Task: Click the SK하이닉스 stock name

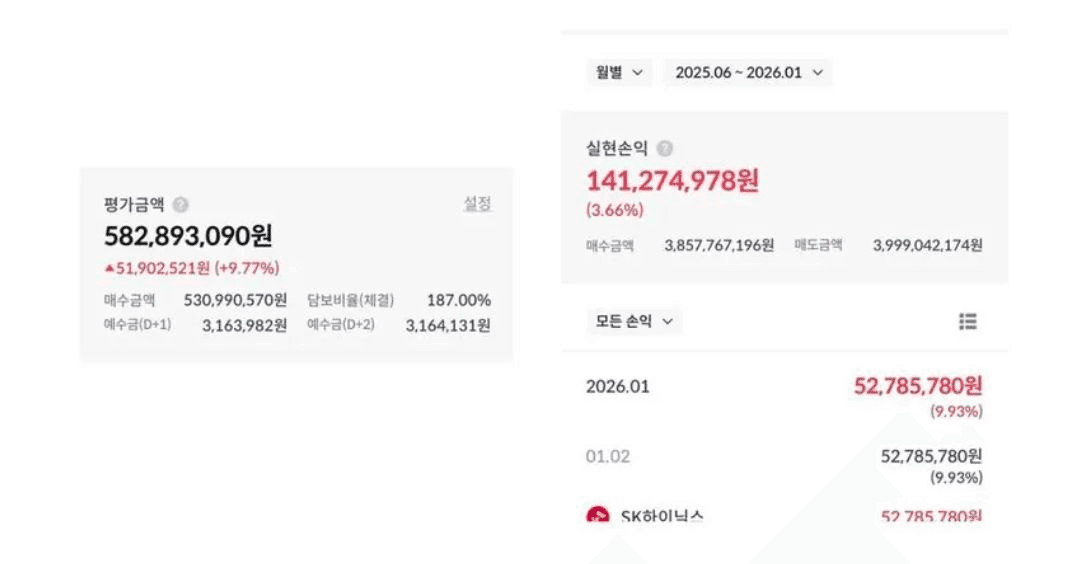Action: pos(662,517)
